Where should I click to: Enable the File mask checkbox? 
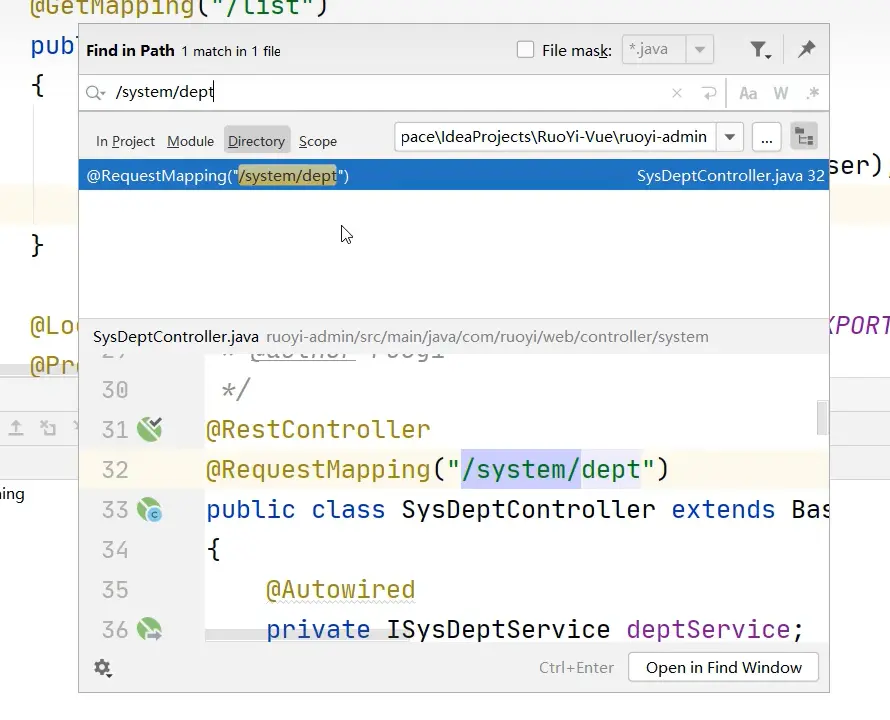(x=525, y=50)
